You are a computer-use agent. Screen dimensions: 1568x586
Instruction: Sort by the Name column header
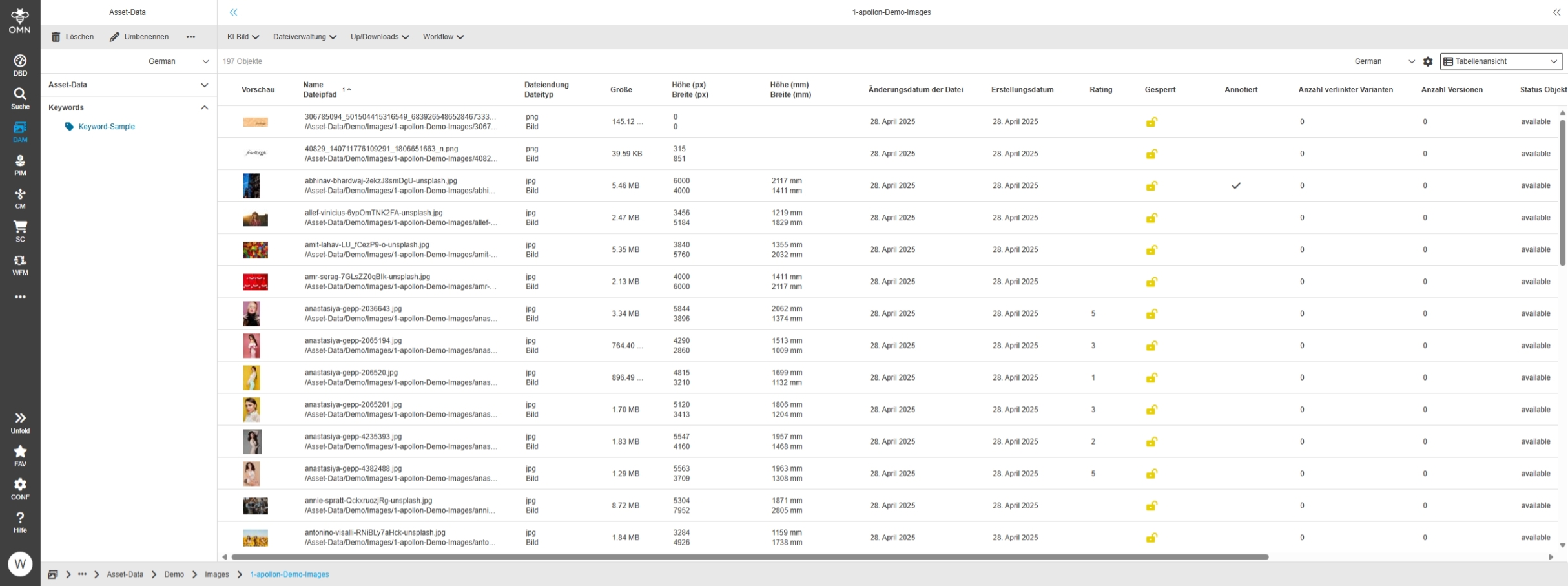313,85
